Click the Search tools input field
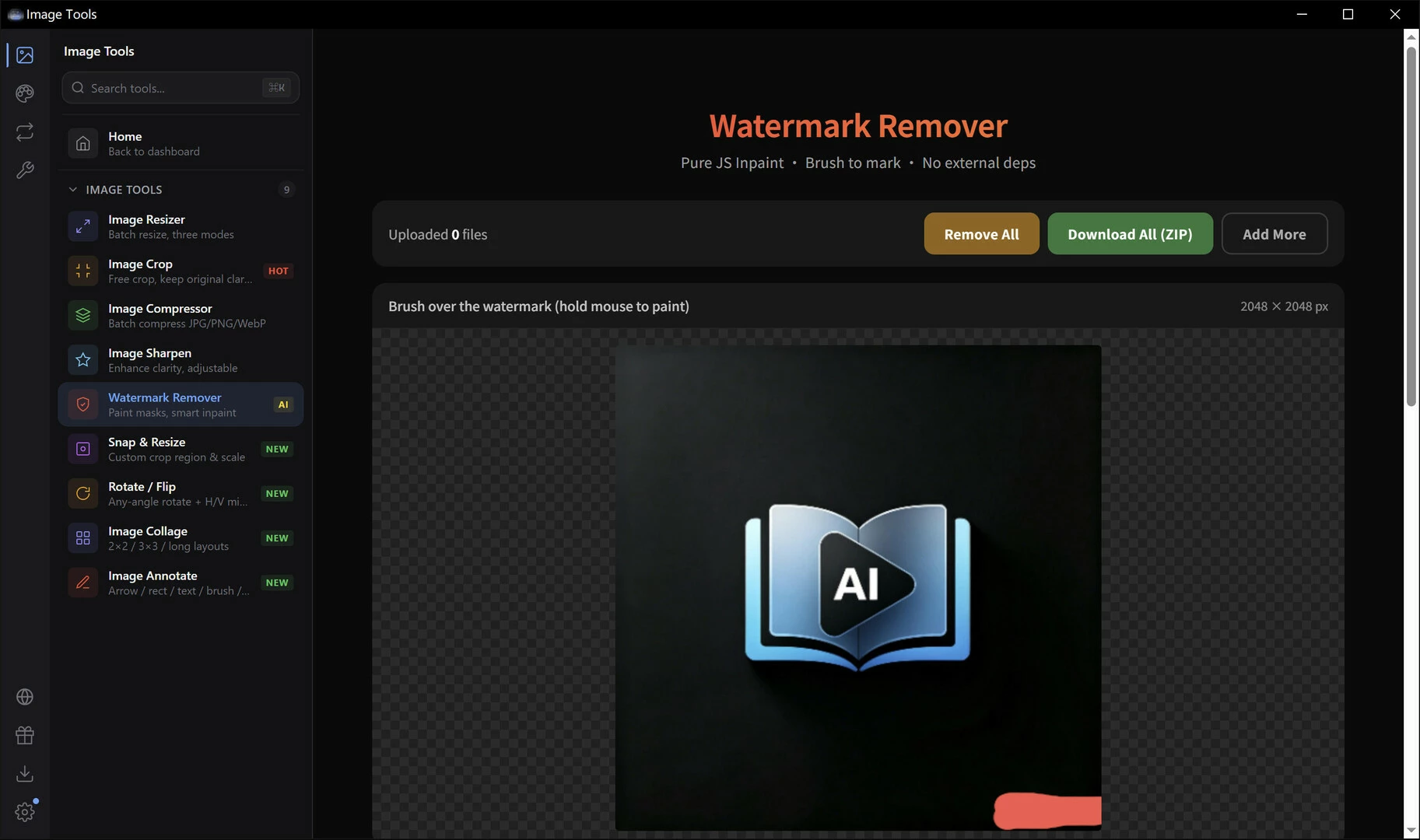Viewport: 1420px width, 840px height. pos(181,88)
